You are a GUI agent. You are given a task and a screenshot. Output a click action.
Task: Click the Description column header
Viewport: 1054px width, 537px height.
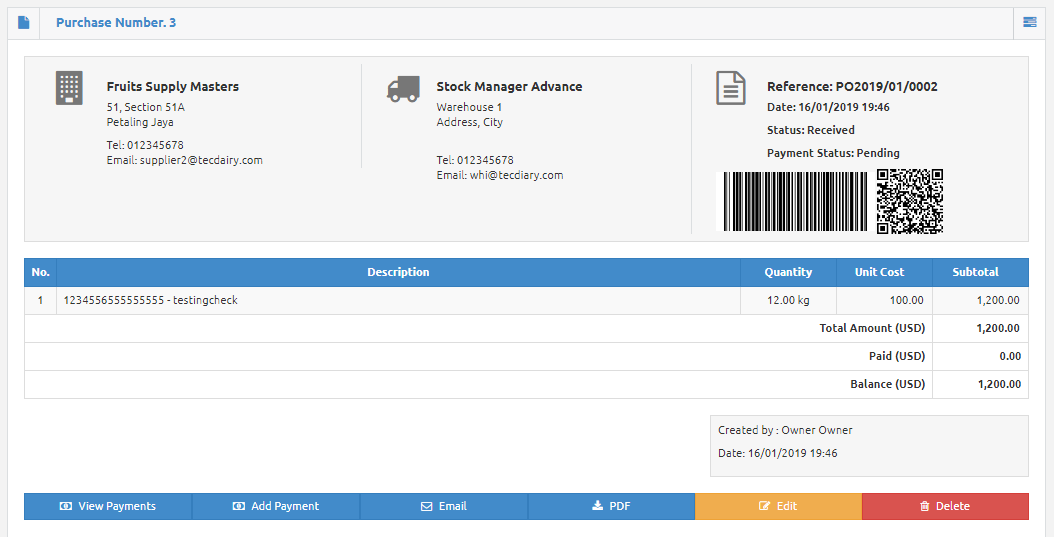pyautogui.click(x=398, y=272)
